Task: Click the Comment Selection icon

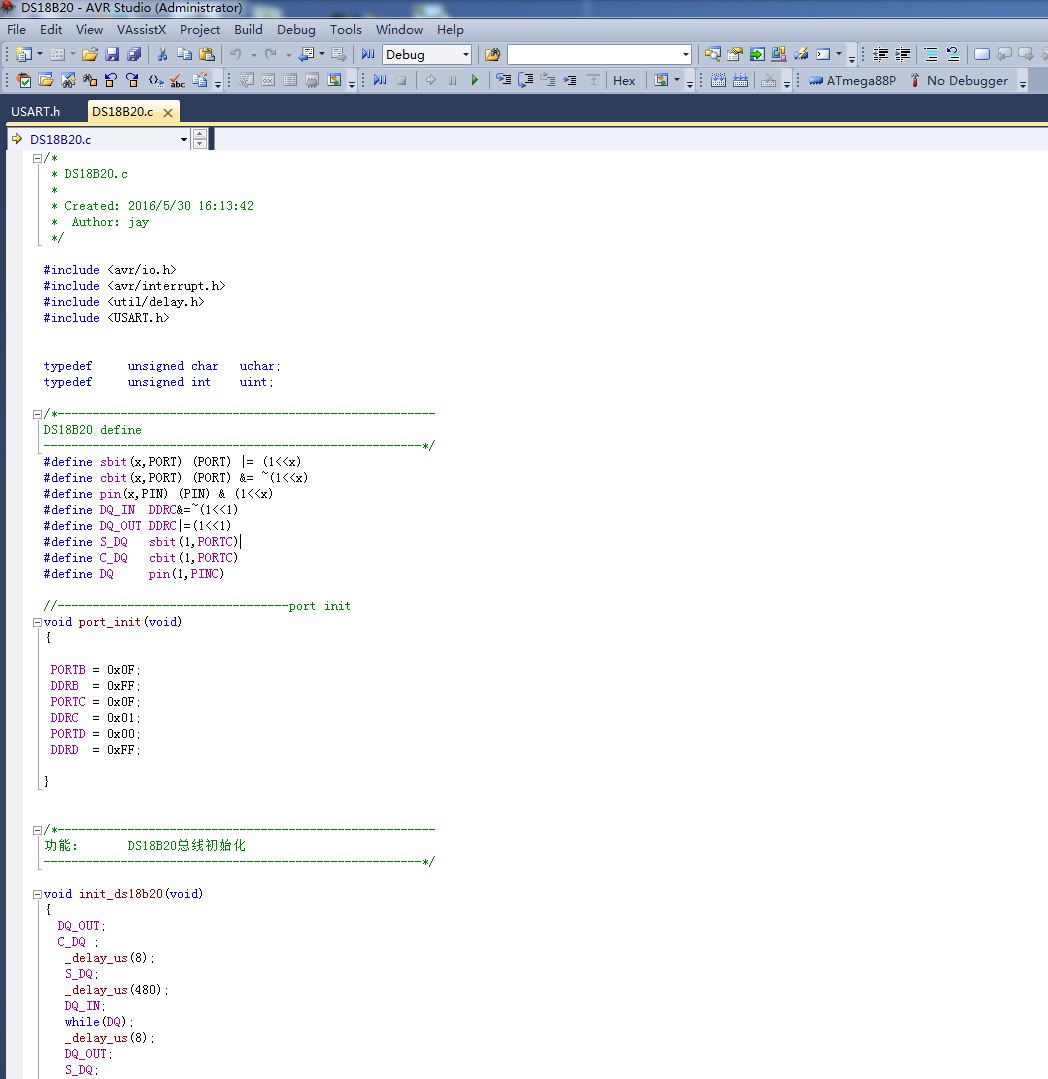Action: [x=931, y=54]
